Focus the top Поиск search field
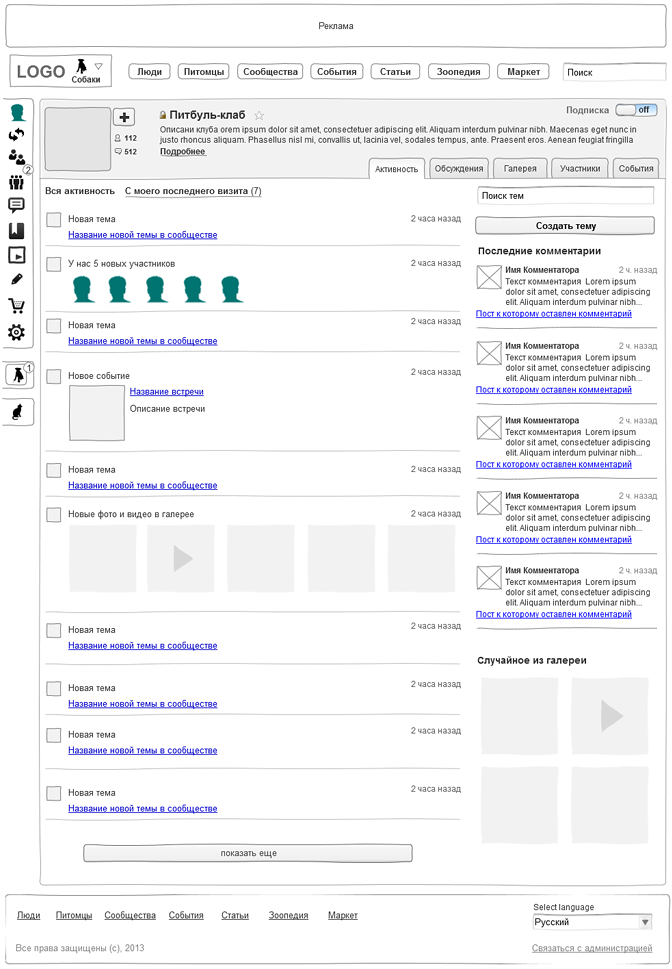This screenshot has height=969, width=672. click(614, 72)
